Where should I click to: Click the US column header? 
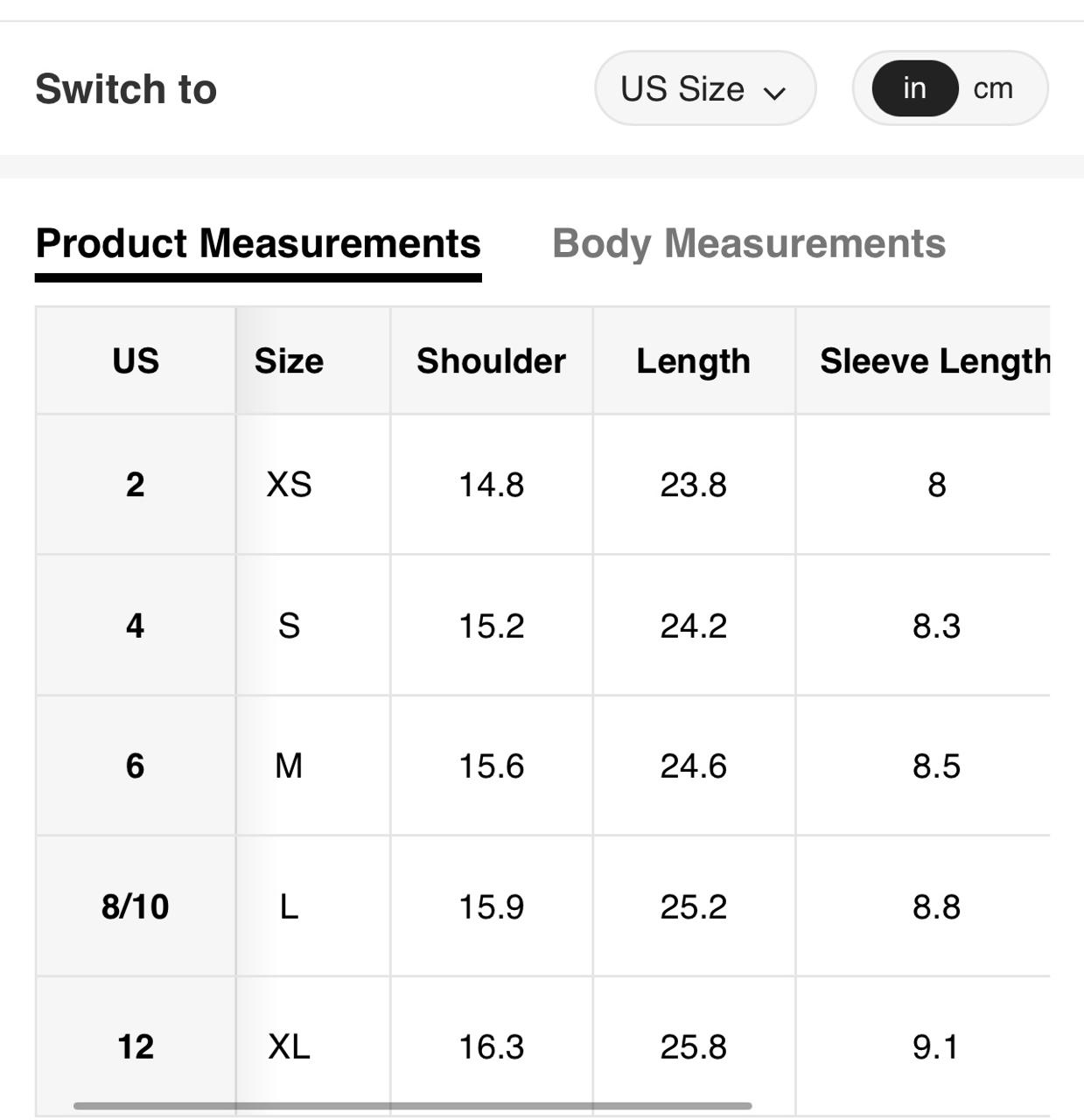(x=136, y=361)
